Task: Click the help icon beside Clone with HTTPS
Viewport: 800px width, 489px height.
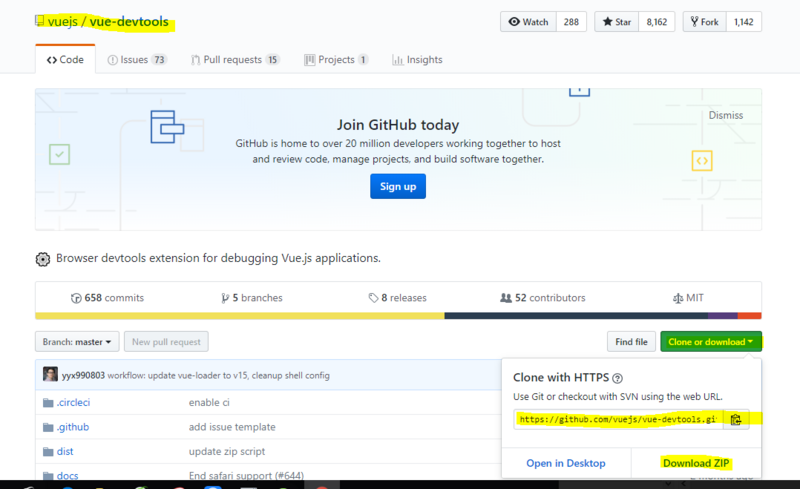Action: (617, 378)
